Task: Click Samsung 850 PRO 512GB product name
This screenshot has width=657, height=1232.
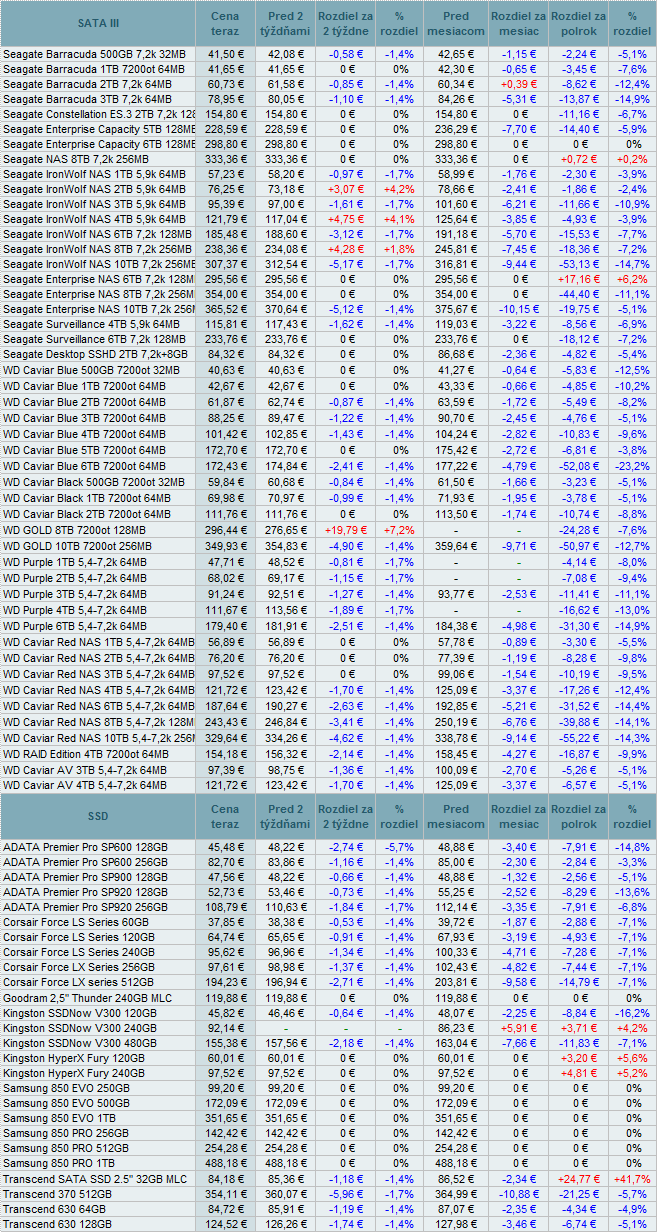Action: 68,1147
